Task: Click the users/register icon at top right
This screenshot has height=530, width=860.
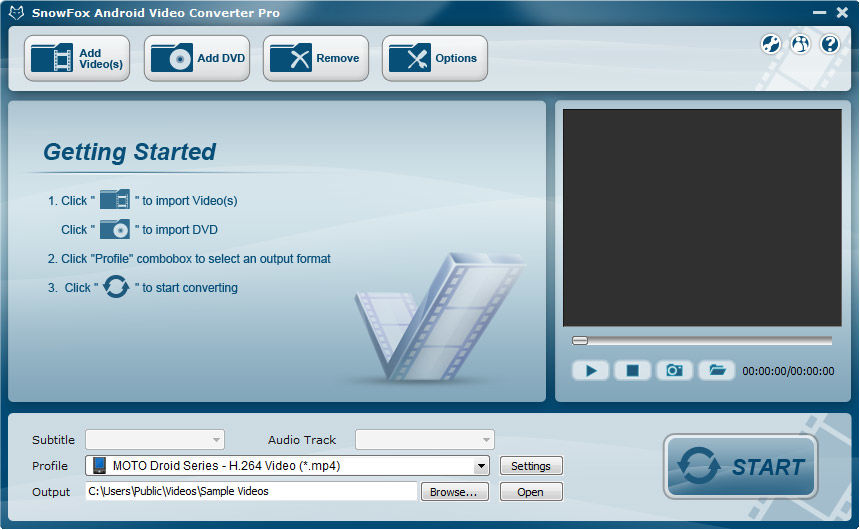Action: tap(800, 44)
